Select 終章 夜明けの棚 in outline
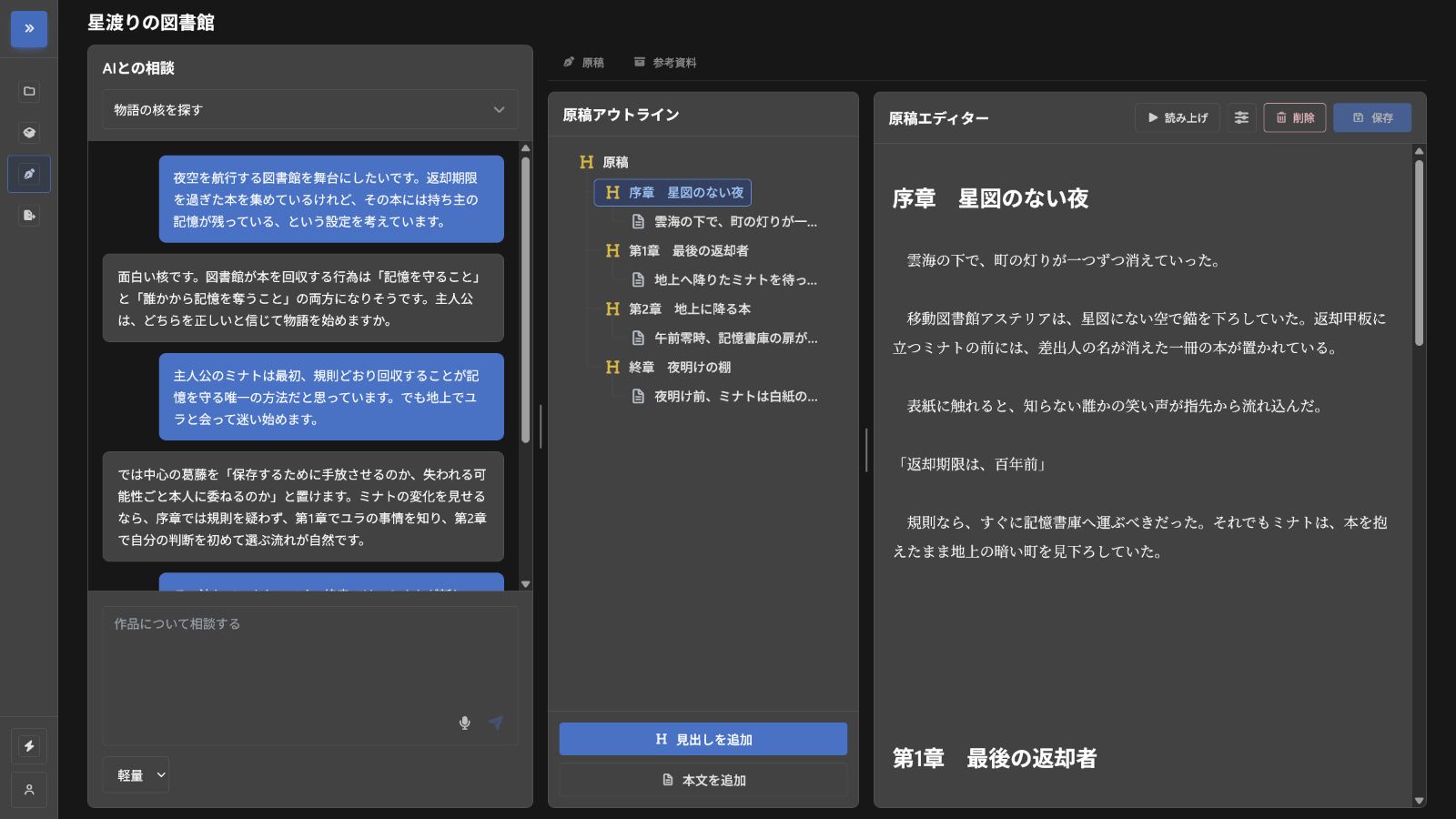This screenshot has width=1456, height=819. click(680, 368)
